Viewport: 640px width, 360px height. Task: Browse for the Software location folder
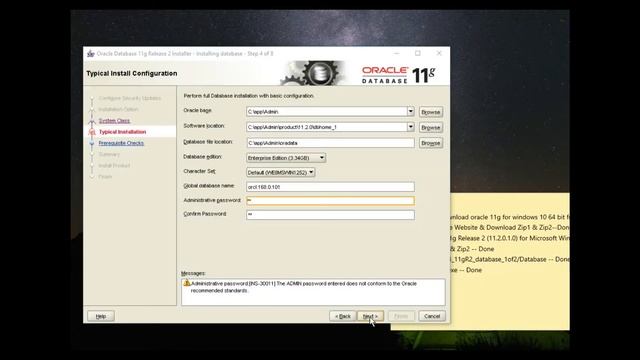point(431,127)
